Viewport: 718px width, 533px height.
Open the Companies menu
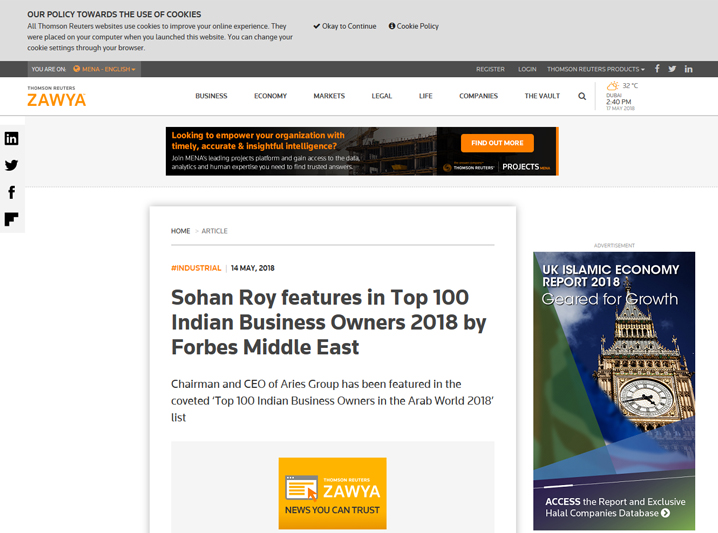pos(478,96)
